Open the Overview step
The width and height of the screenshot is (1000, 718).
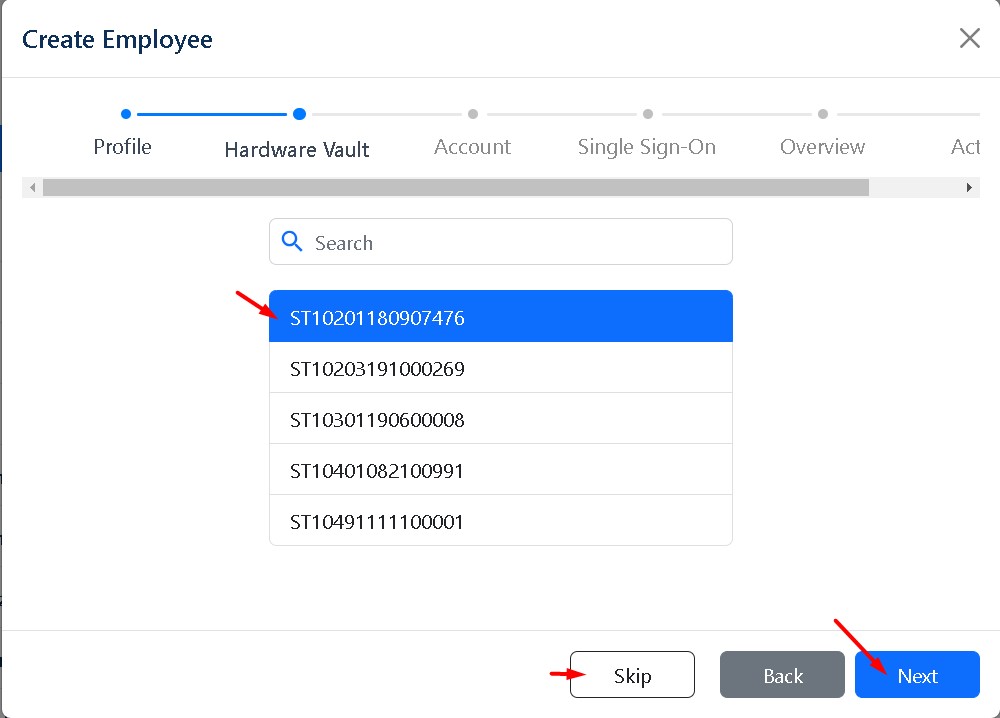click(x=822, y=147)
